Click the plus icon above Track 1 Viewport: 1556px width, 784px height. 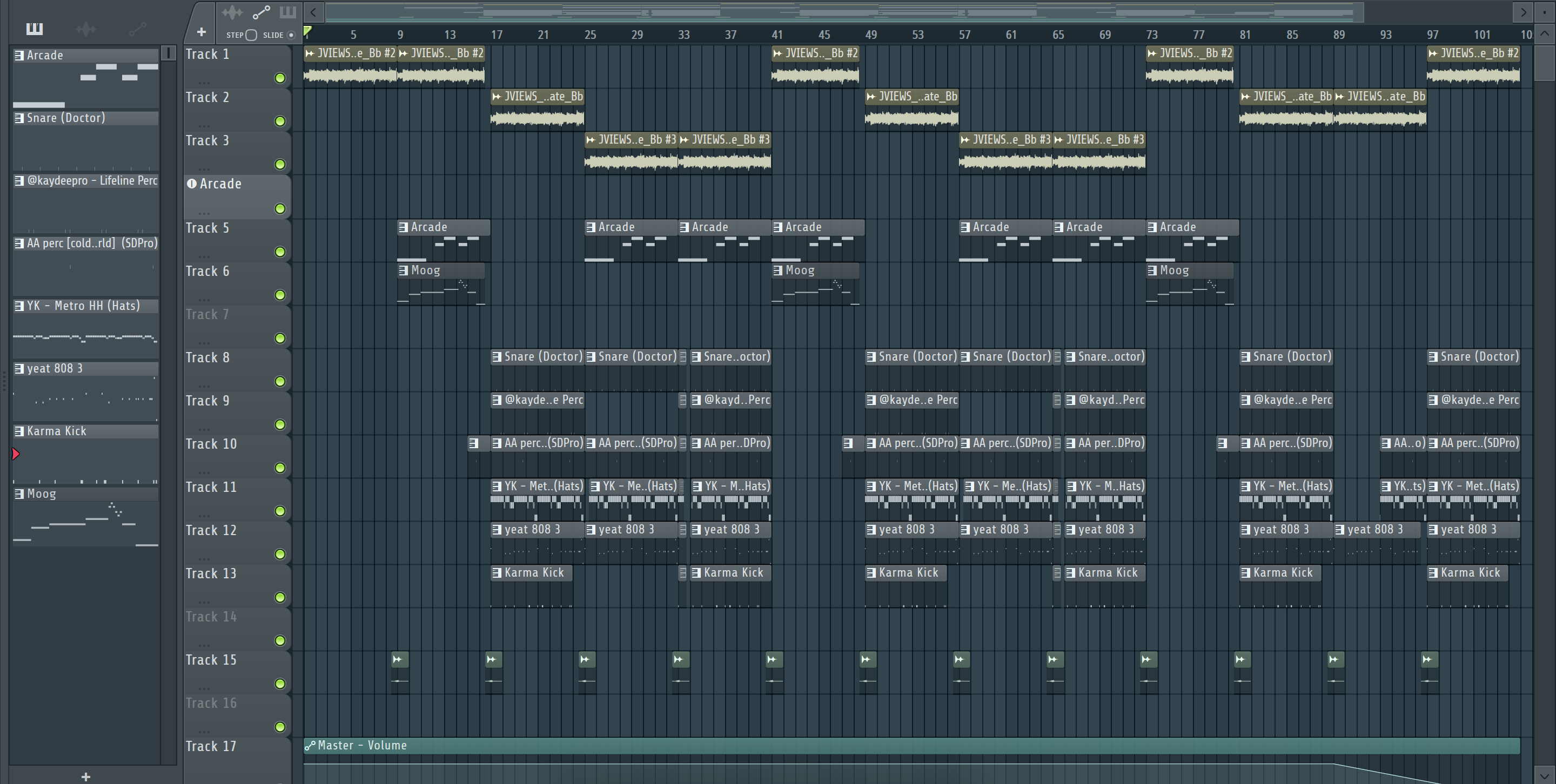pos(201,31)
